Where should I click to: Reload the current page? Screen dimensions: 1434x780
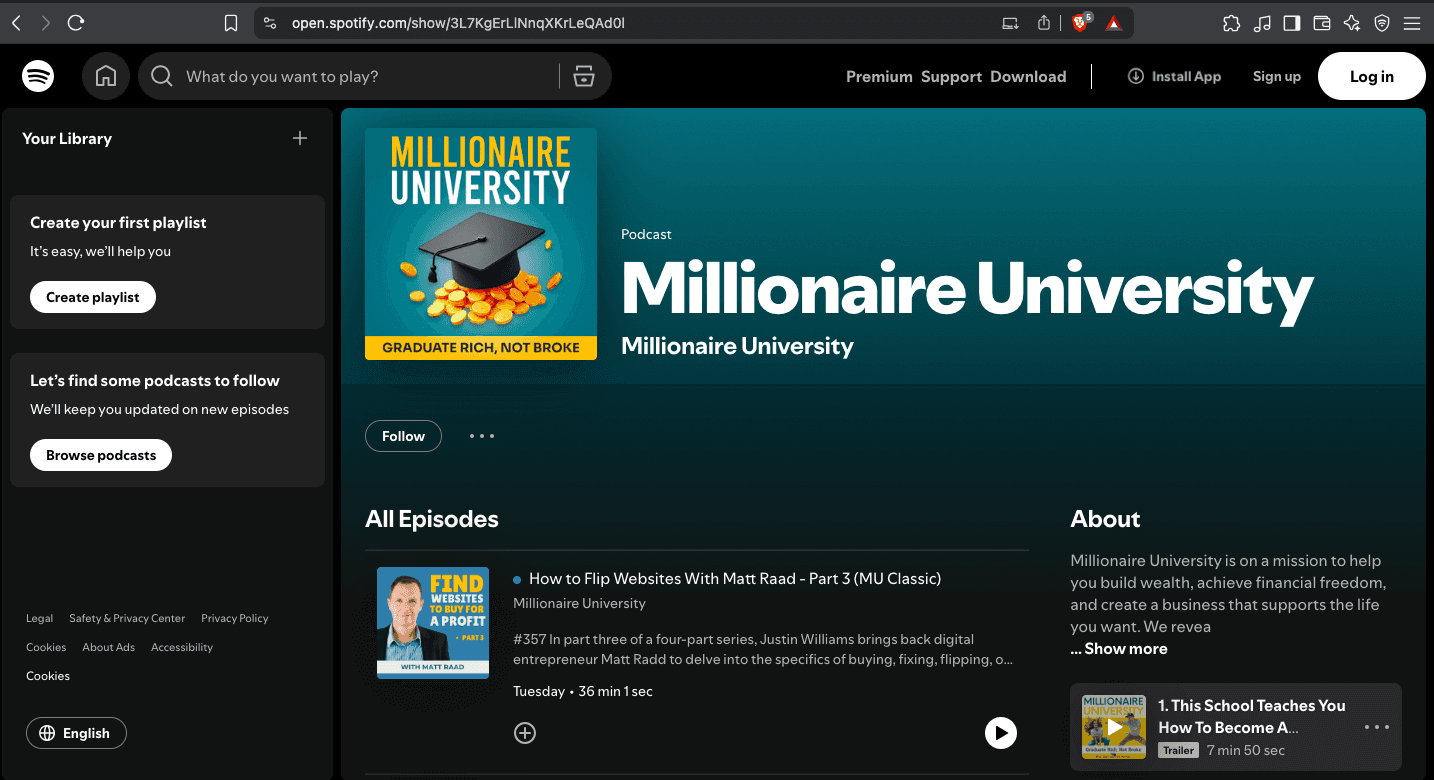point(76,22)
